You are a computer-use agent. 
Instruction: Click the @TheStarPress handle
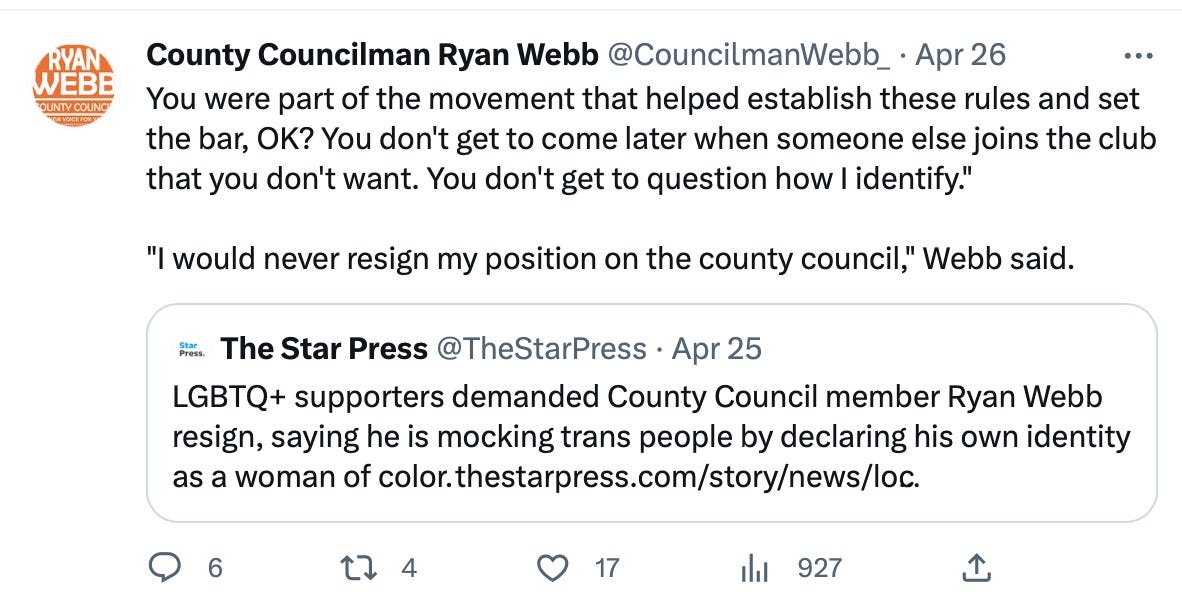541,348
